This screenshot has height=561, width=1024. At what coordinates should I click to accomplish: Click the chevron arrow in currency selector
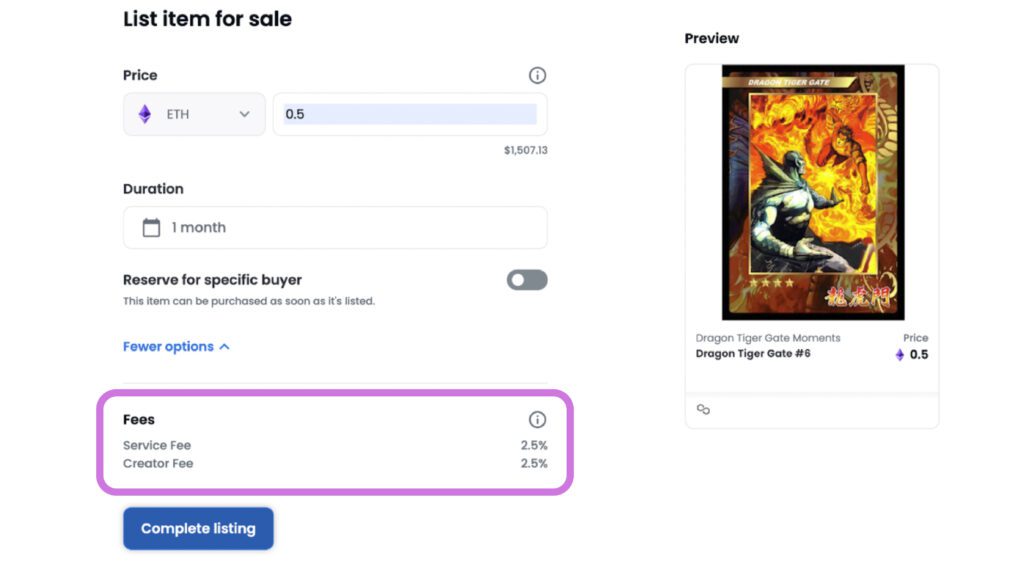244,114
